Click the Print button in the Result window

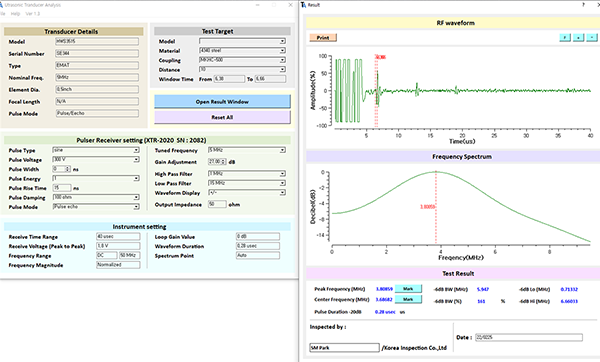click(323, 38)
